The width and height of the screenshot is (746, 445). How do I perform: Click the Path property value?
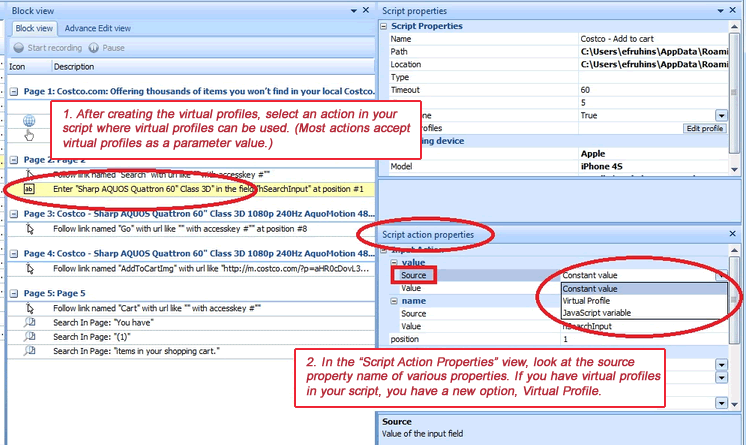pos(654,52)
